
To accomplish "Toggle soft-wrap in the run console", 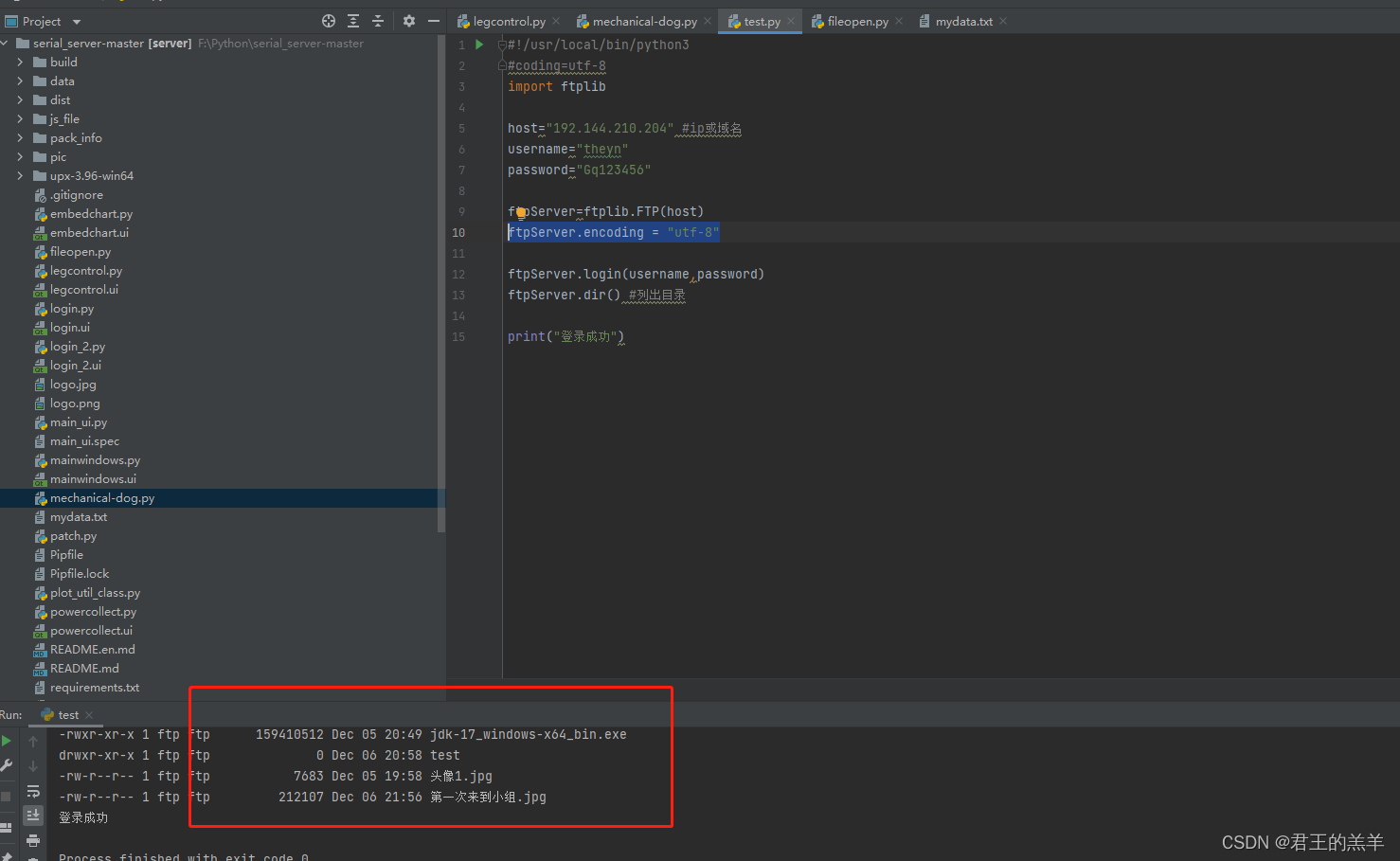I will [33, 791].
